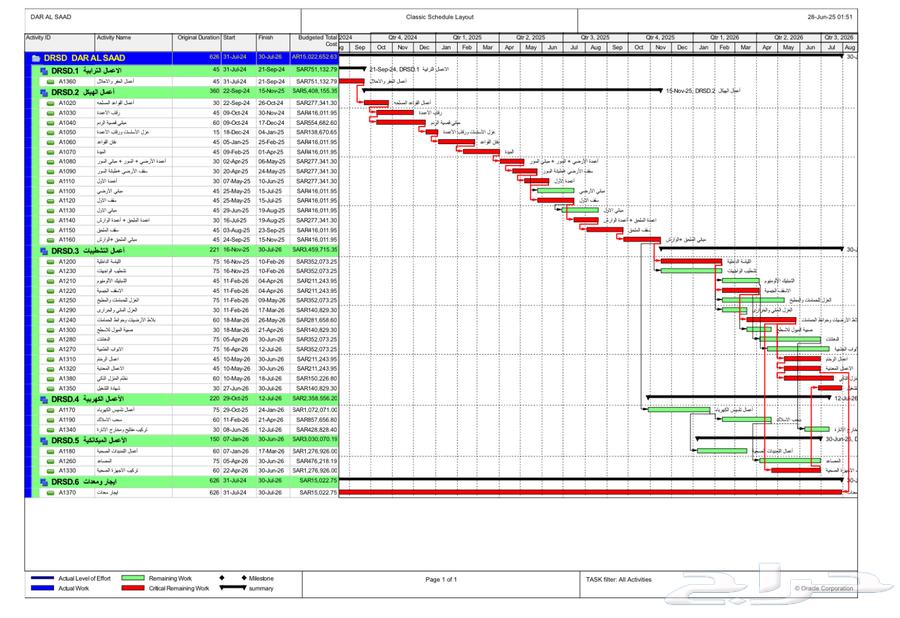Viewport: 900px width, 618px height.
Task: Select activity row A1200 by its ID
Action: [67, 261]
